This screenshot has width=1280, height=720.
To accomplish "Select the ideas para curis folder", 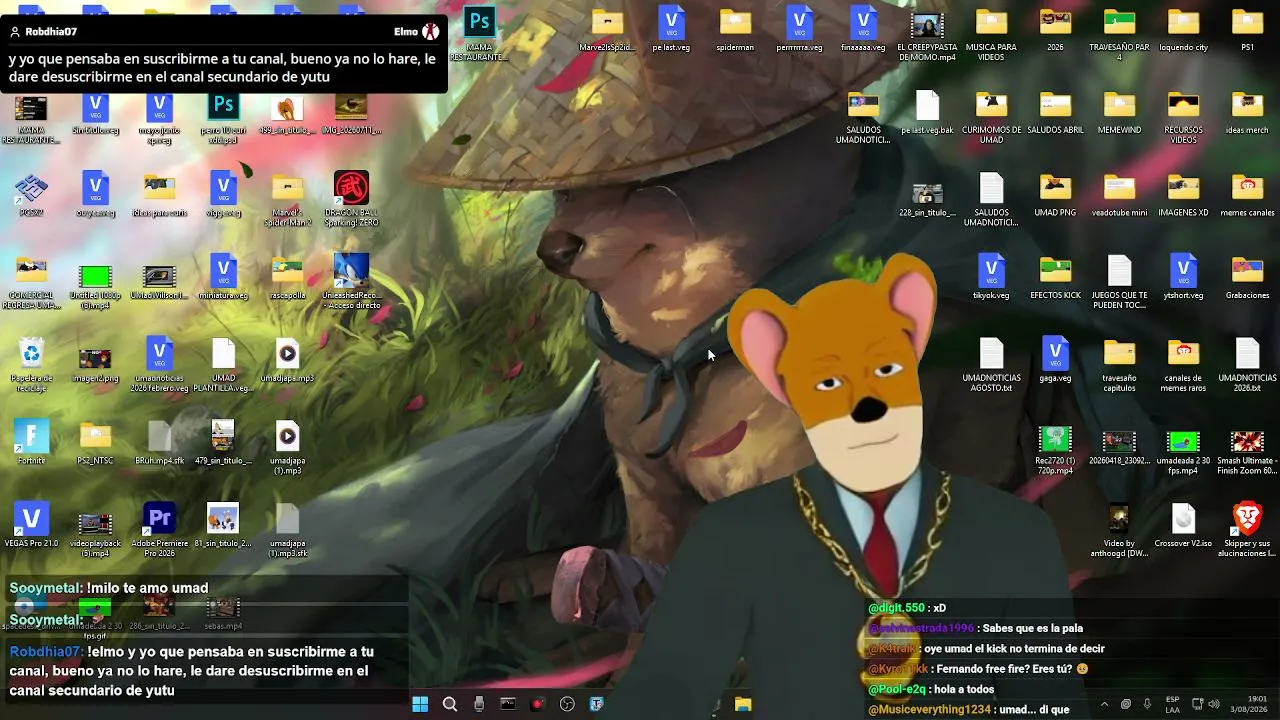I will [159, 195].
